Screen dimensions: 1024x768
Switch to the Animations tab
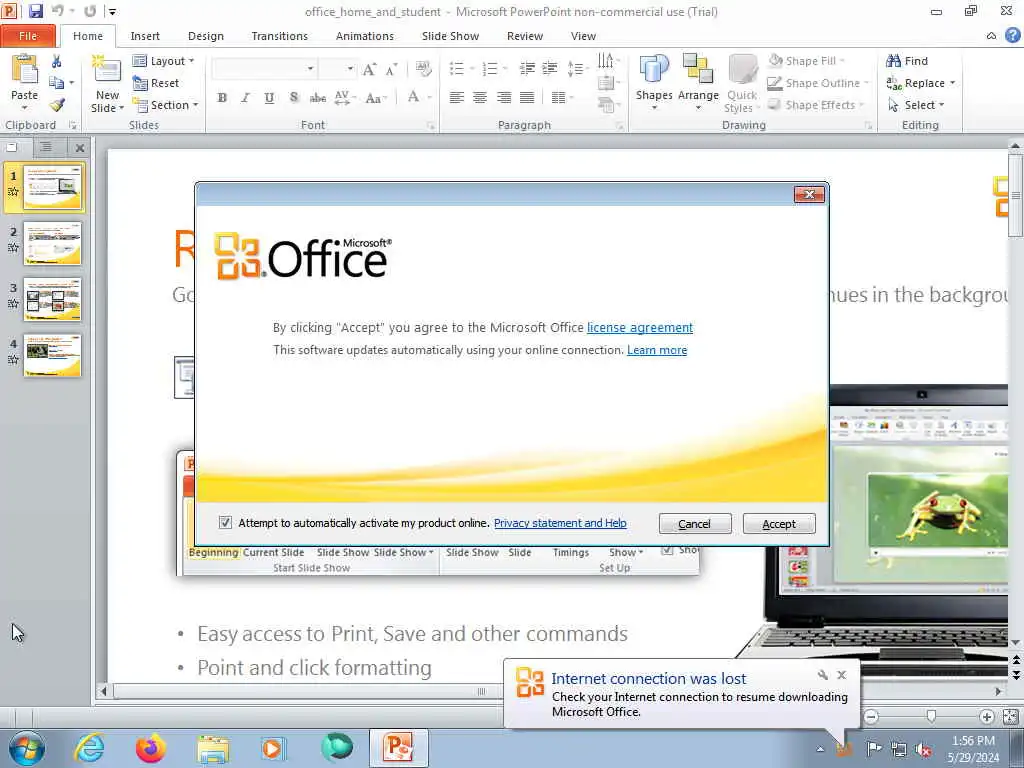click(364, 36)
